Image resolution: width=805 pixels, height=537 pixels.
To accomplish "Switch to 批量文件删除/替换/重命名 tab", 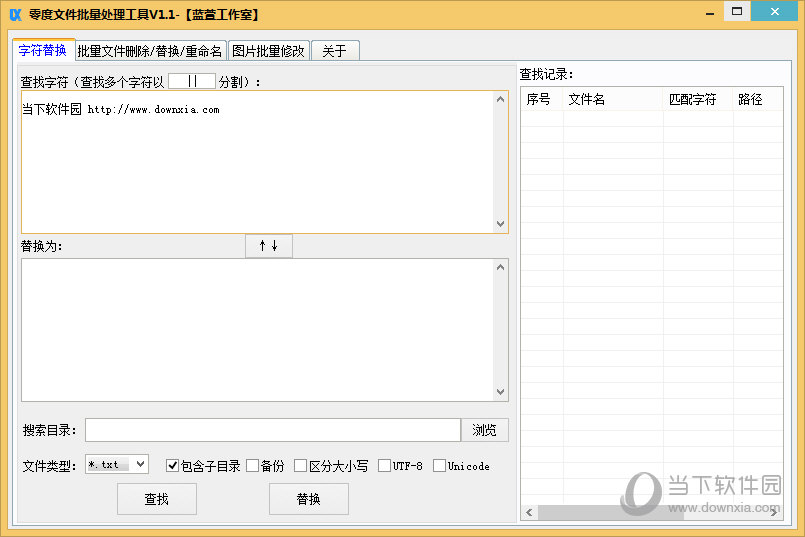I will click(x=149, y=51).
